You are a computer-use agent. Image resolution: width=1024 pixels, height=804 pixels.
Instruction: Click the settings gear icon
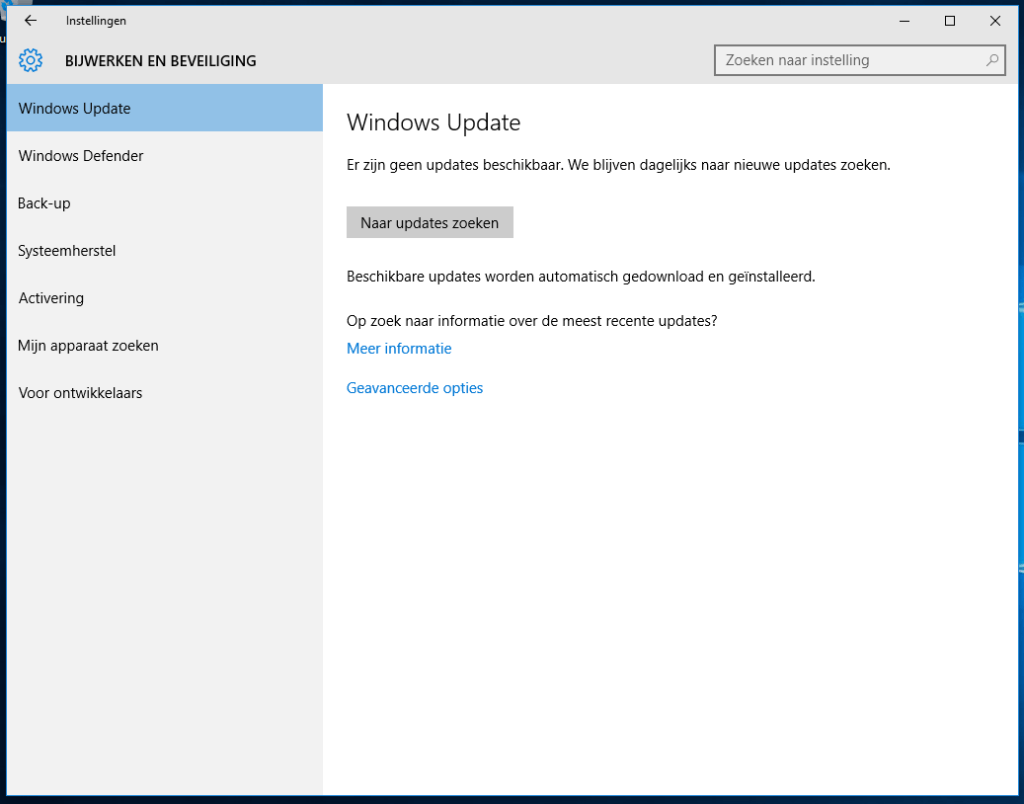coord(30,61)
